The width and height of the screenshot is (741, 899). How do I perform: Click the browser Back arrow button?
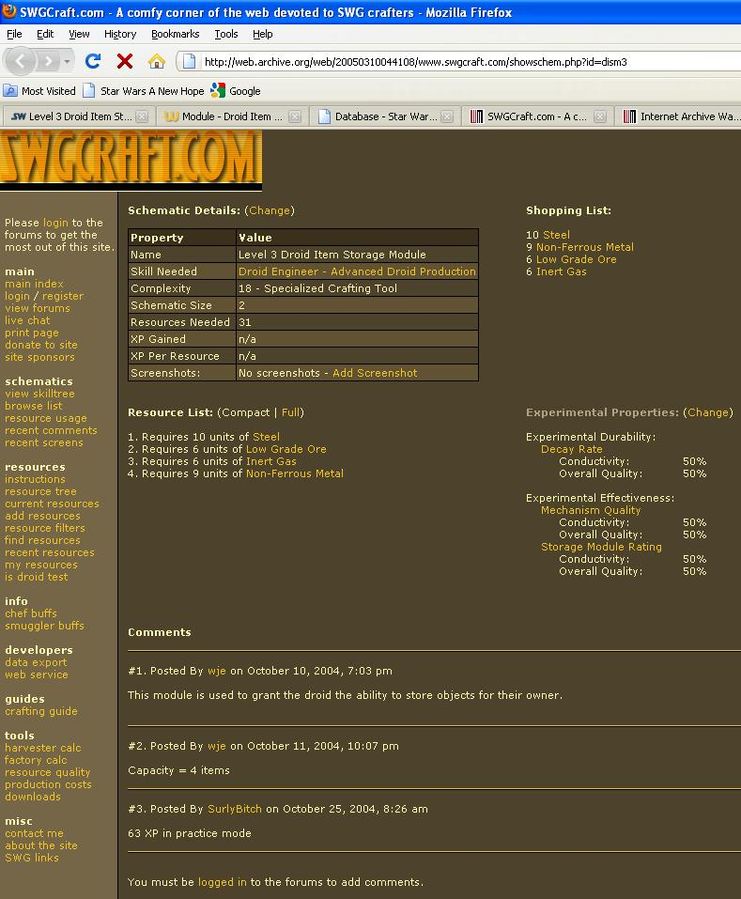pyautogui.click(x=21, y=61)
